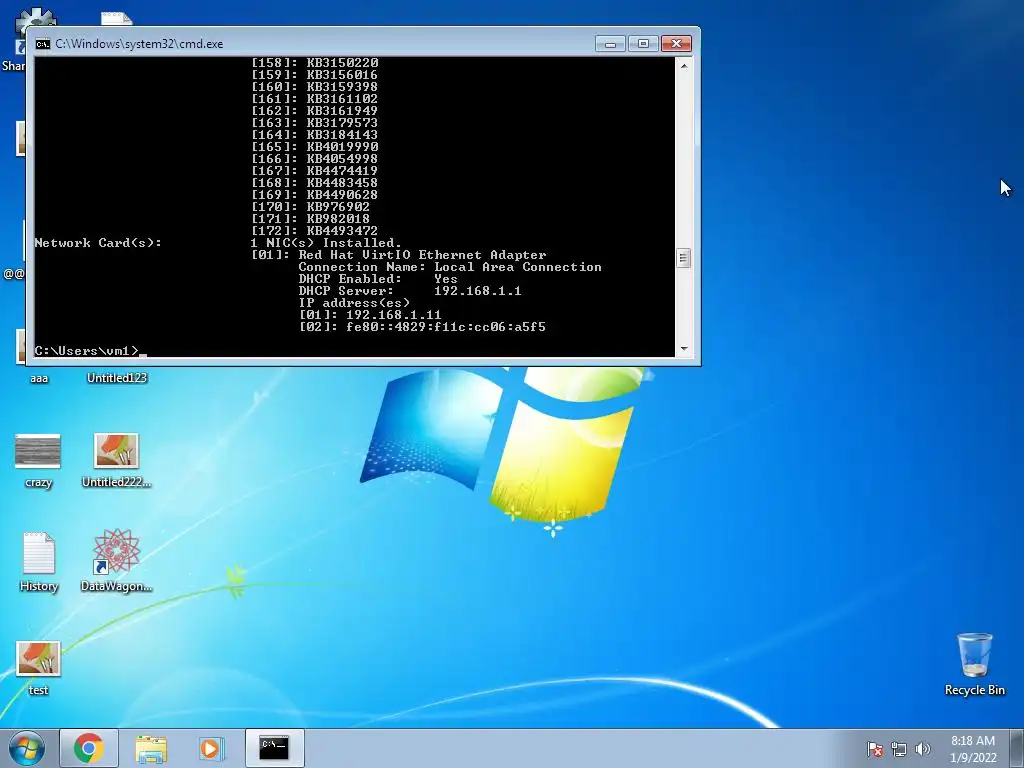This screenshot has width=1024, height=768.
Task: Click the KB4019990 hotfix entry
Action: tap(314, 146)
